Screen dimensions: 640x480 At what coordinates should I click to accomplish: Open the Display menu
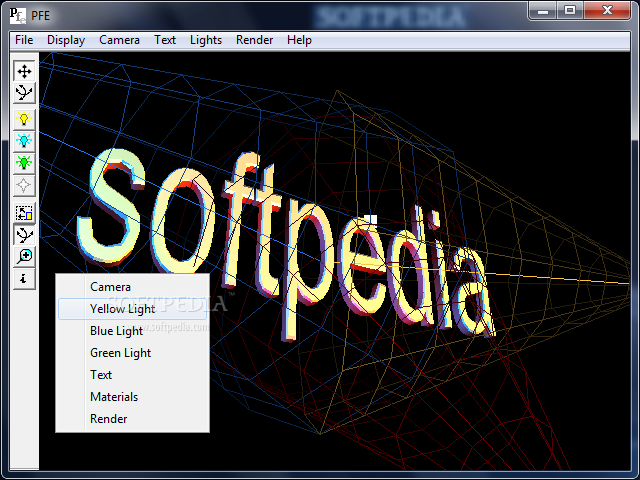pos(66,40)
